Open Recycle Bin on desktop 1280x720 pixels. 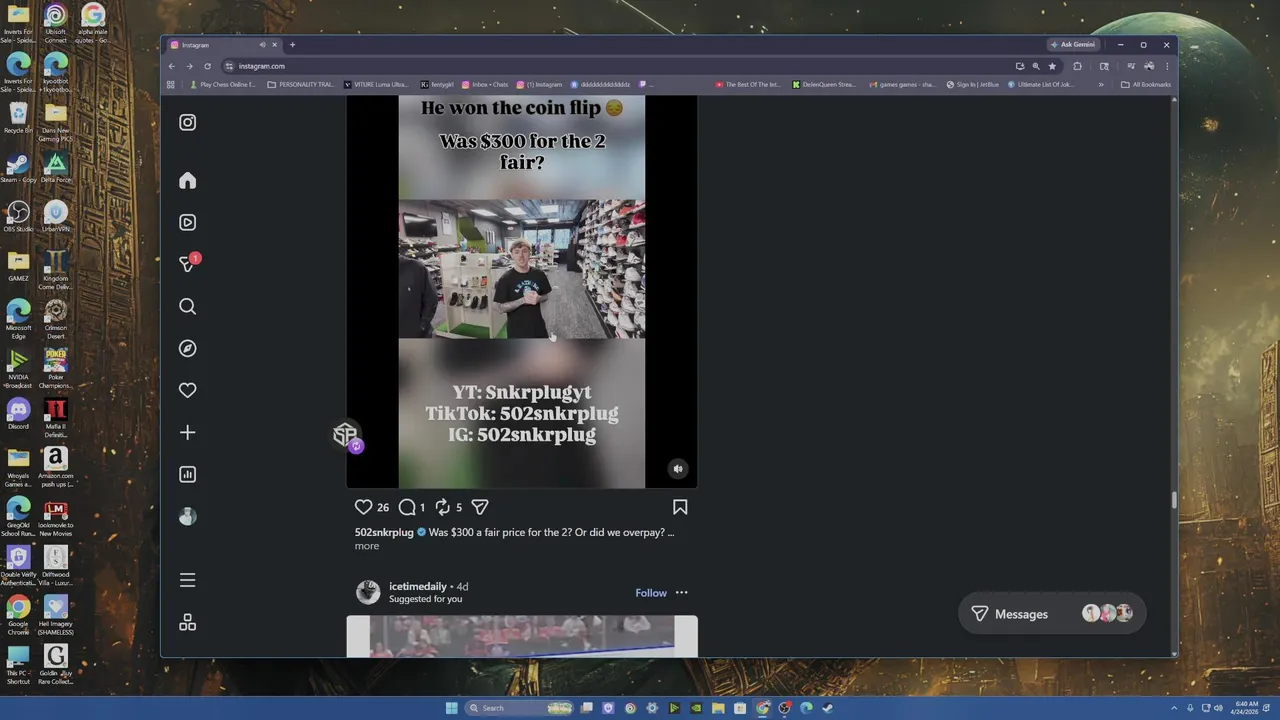(x=18, y=117)
